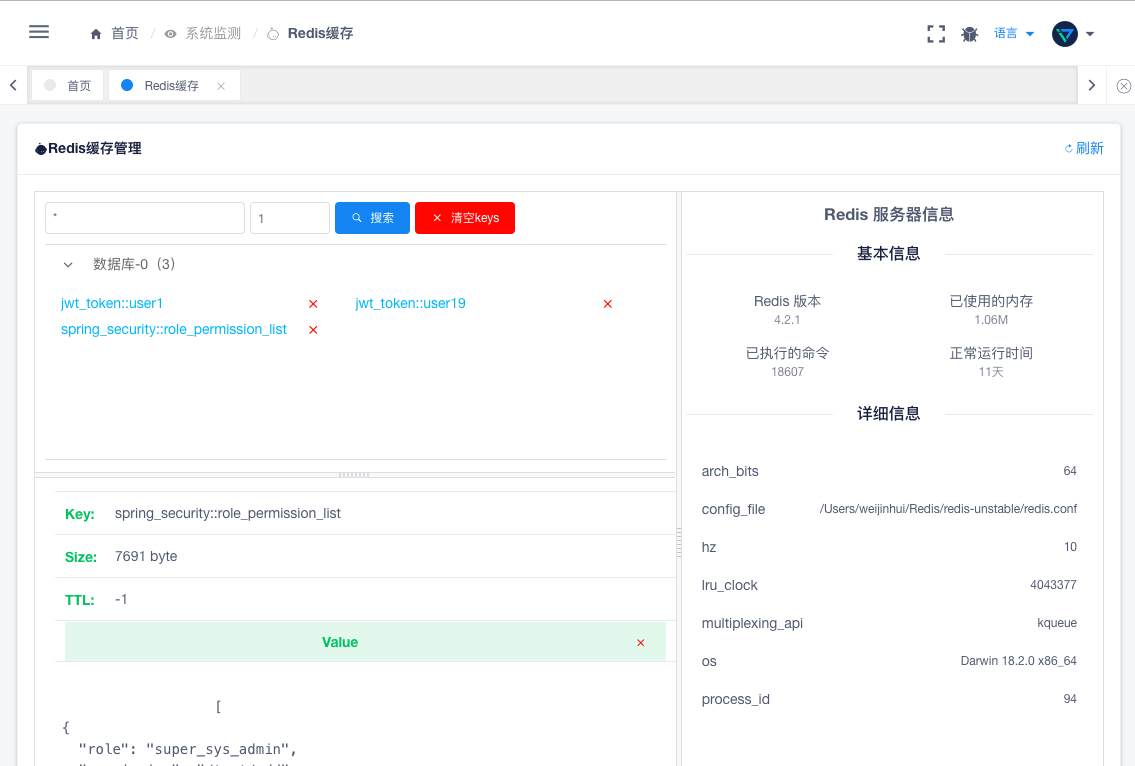The image size is (1135, 766).
Task: Click the Redis 版本 4.2.1 value
Action: point(787,320)
